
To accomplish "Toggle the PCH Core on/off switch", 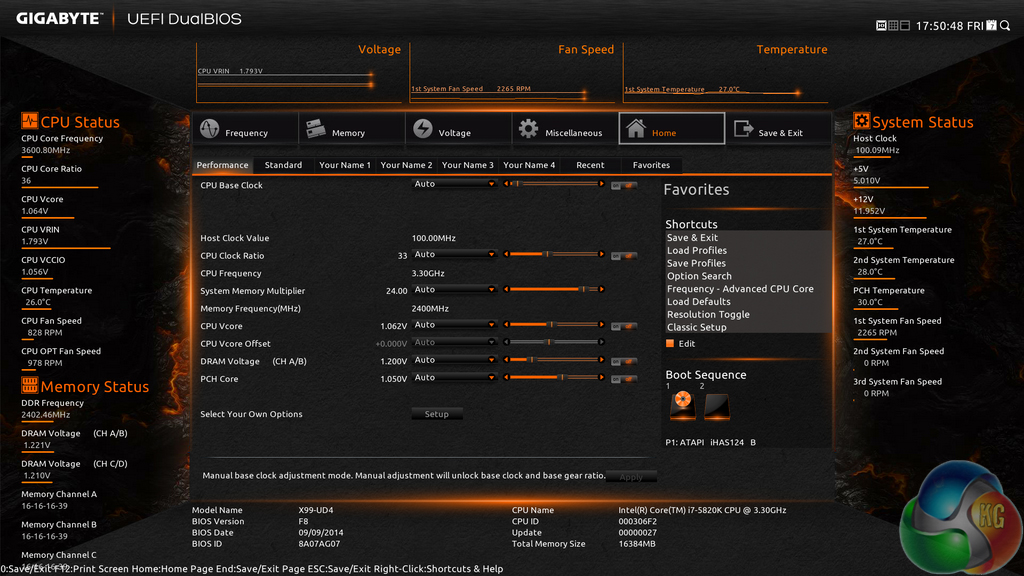I will [x=624, y=379].
